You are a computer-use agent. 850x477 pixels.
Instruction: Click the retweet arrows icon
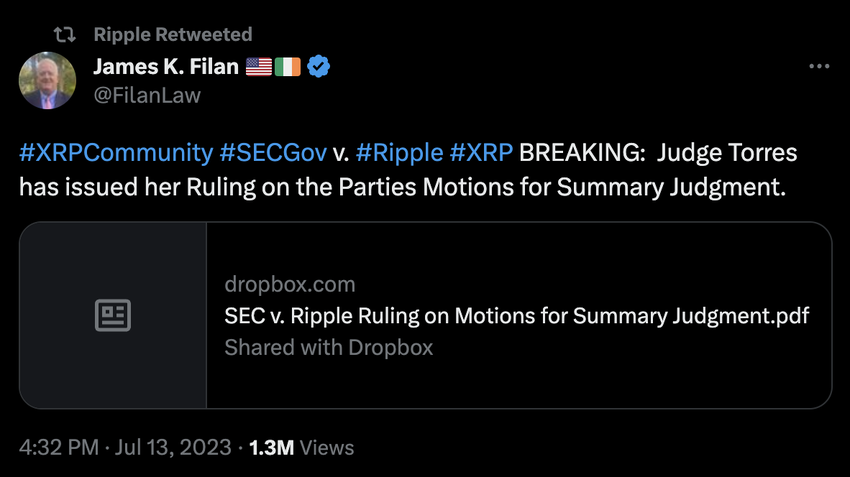pos(65,35)
